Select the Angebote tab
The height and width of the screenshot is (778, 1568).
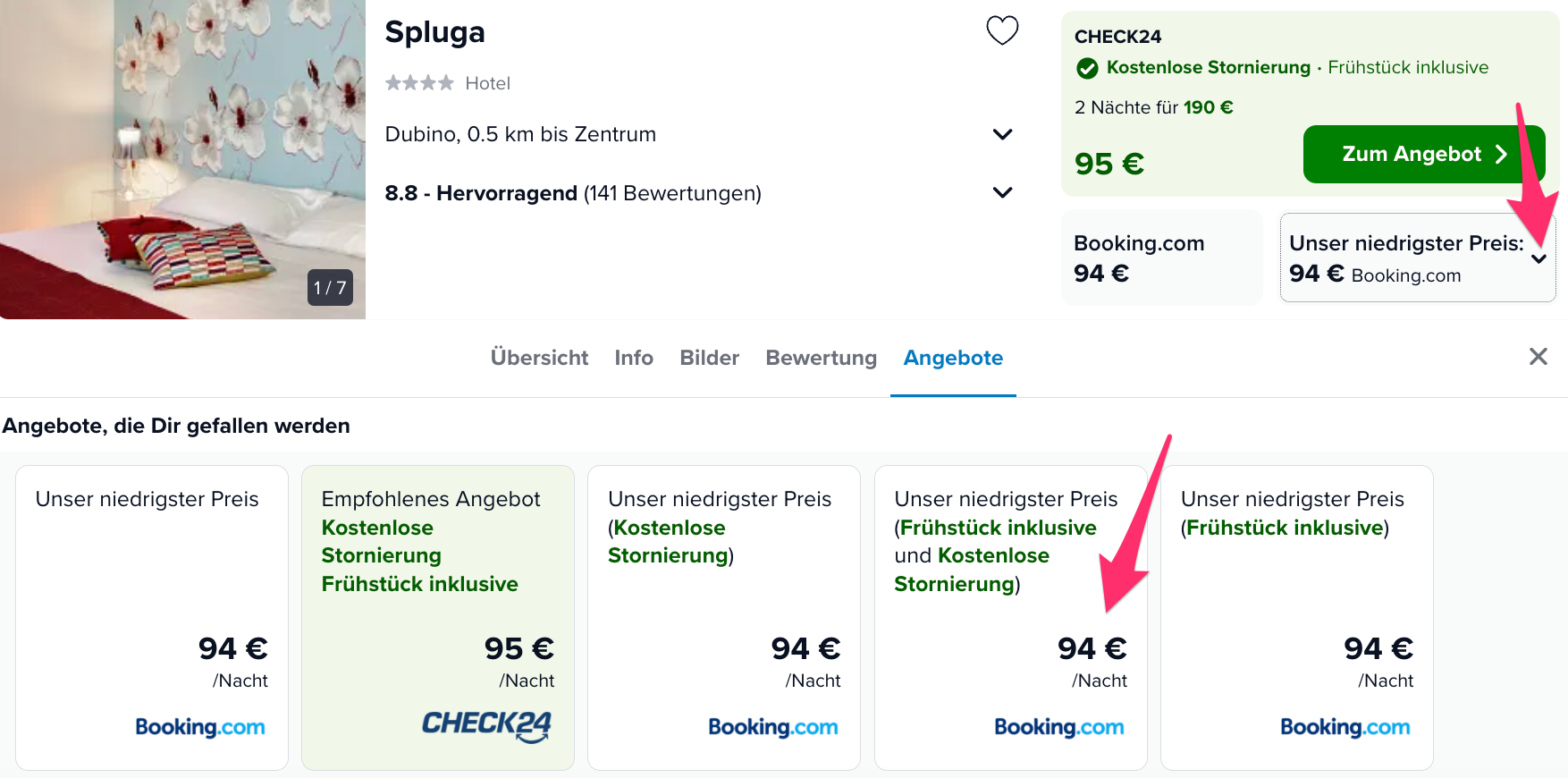[x=953, y=358]
